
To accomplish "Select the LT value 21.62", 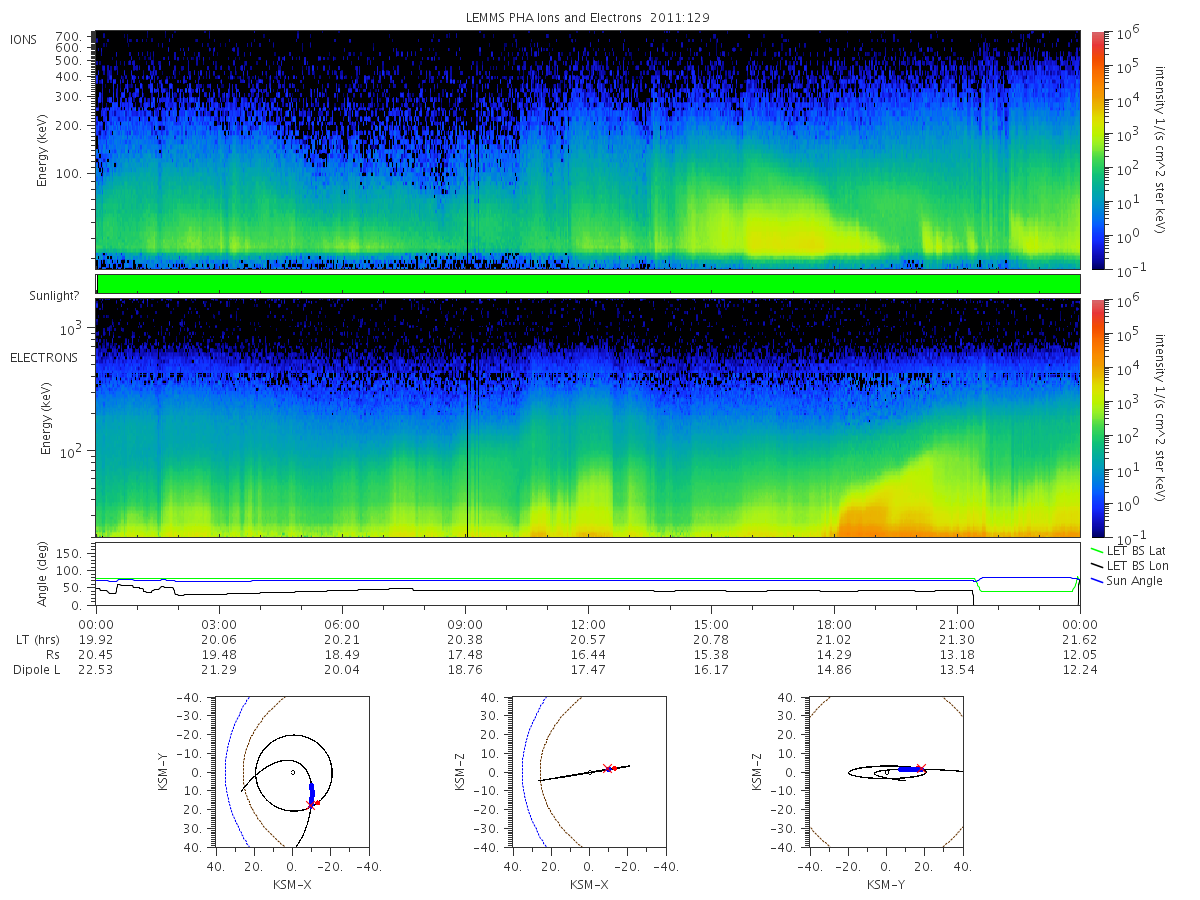I will pyautogui.click(x=1080, y=640).
